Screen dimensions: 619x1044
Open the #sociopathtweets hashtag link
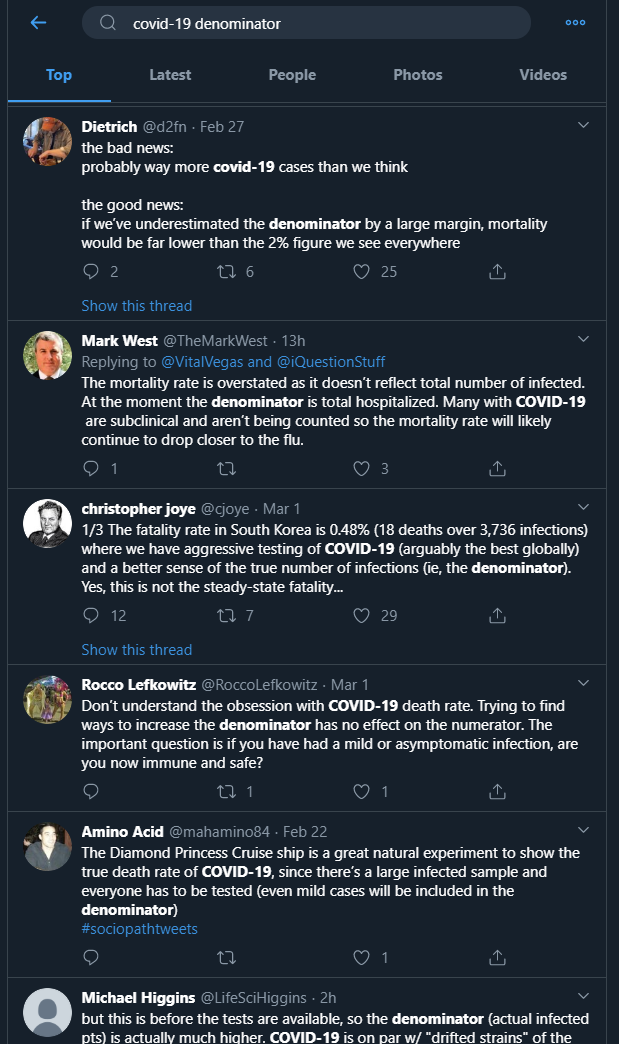tap(139, 929)
